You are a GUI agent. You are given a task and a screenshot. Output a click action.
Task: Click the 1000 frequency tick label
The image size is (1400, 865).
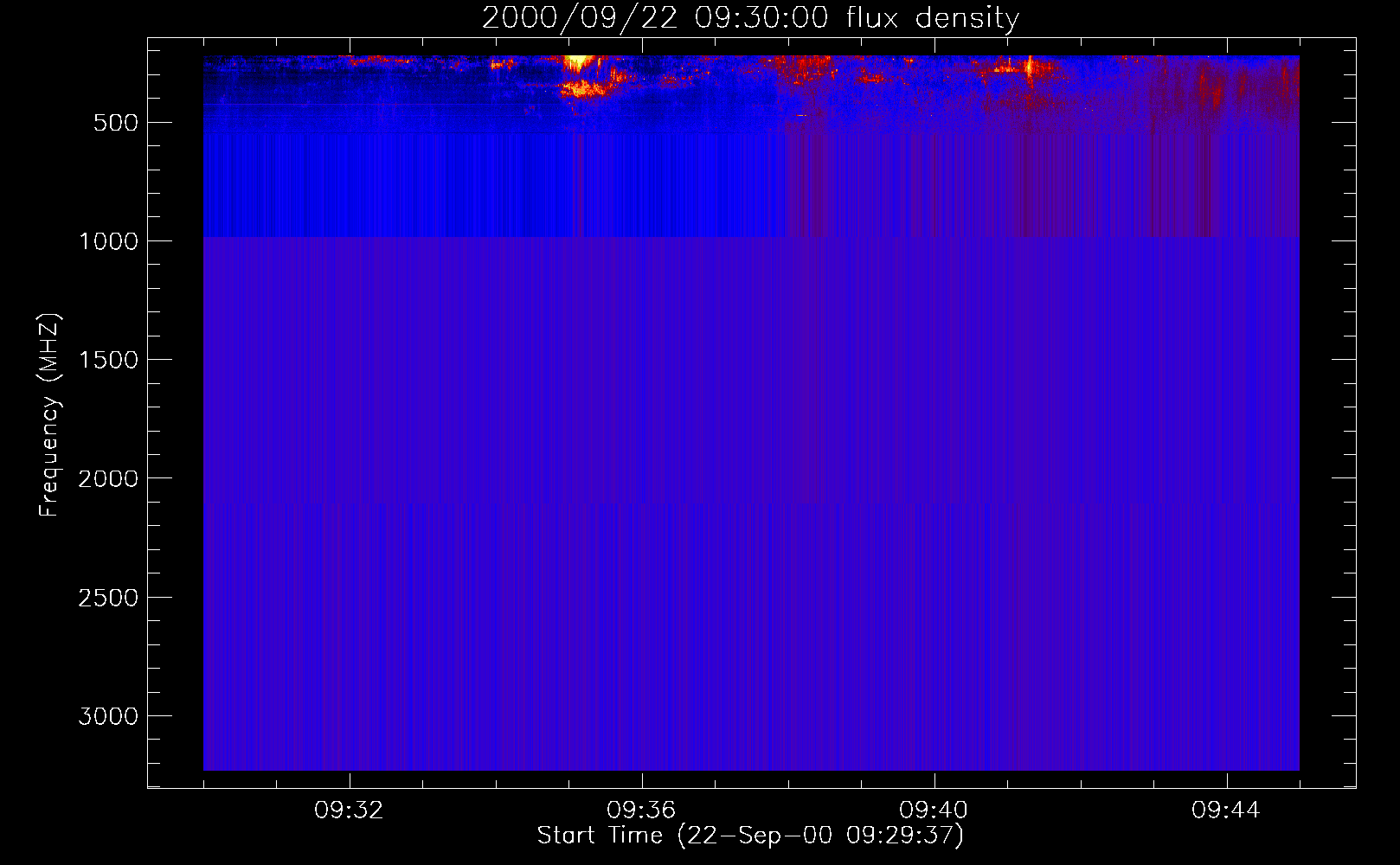(108, 241)
